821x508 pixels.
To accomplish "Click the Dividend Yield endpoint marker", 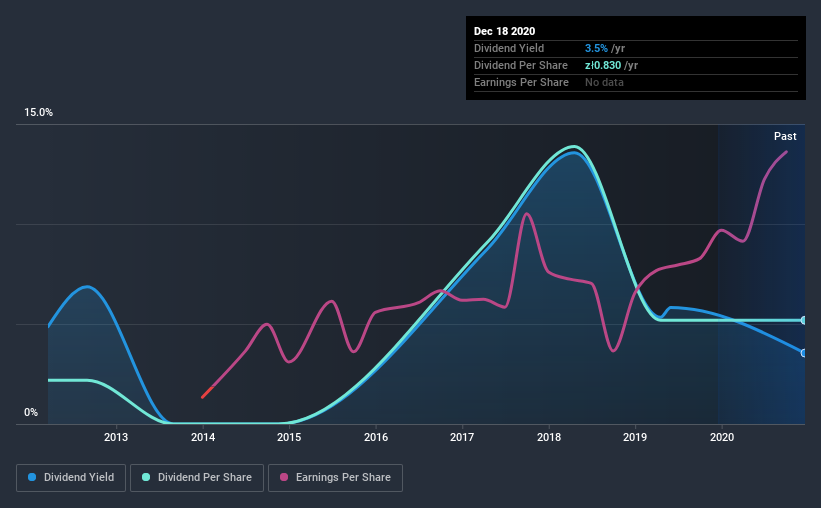I will (x=803, y=353).
